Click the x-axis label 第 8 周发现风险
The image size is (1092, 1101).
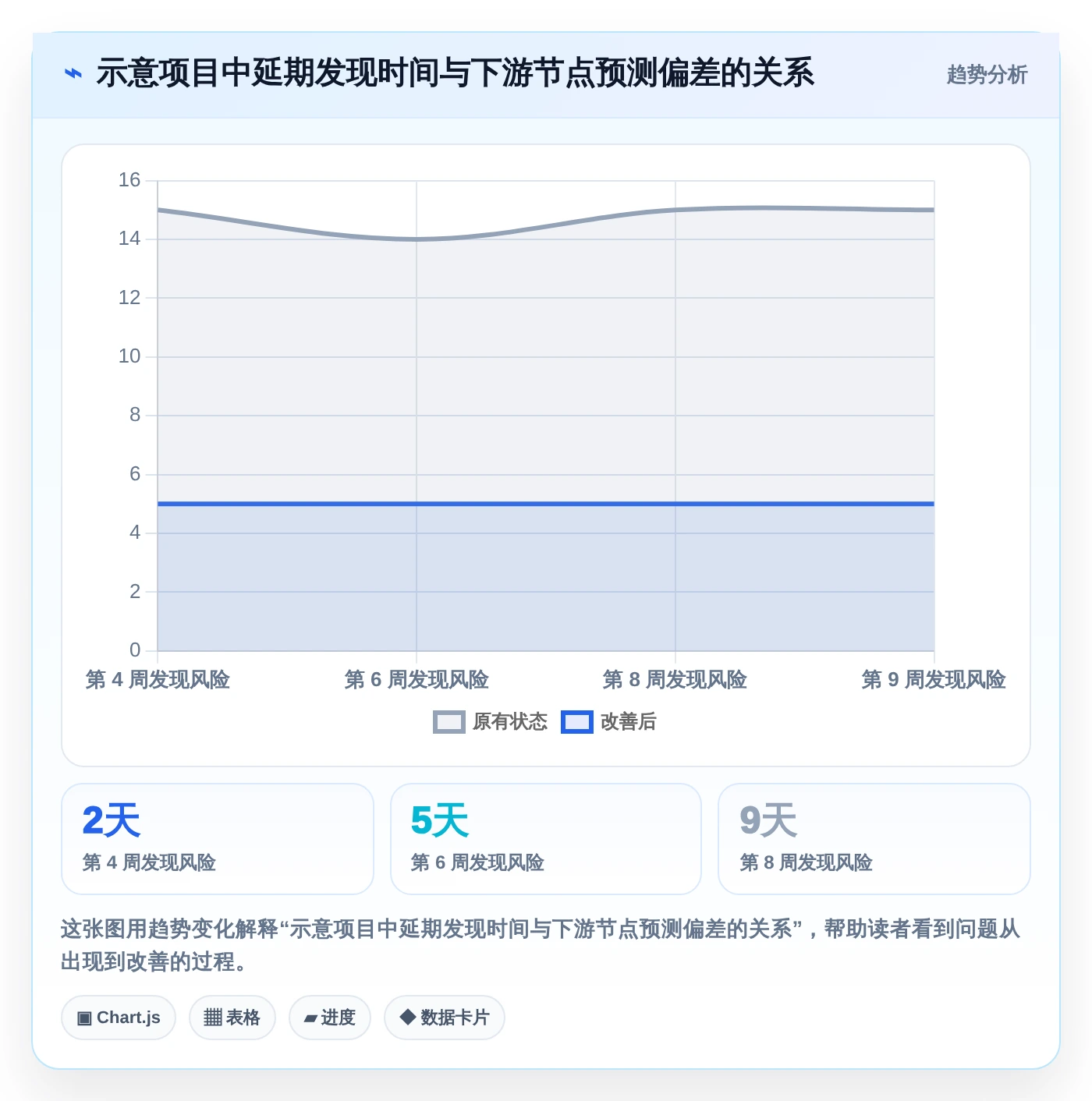[x=675, y=680]
